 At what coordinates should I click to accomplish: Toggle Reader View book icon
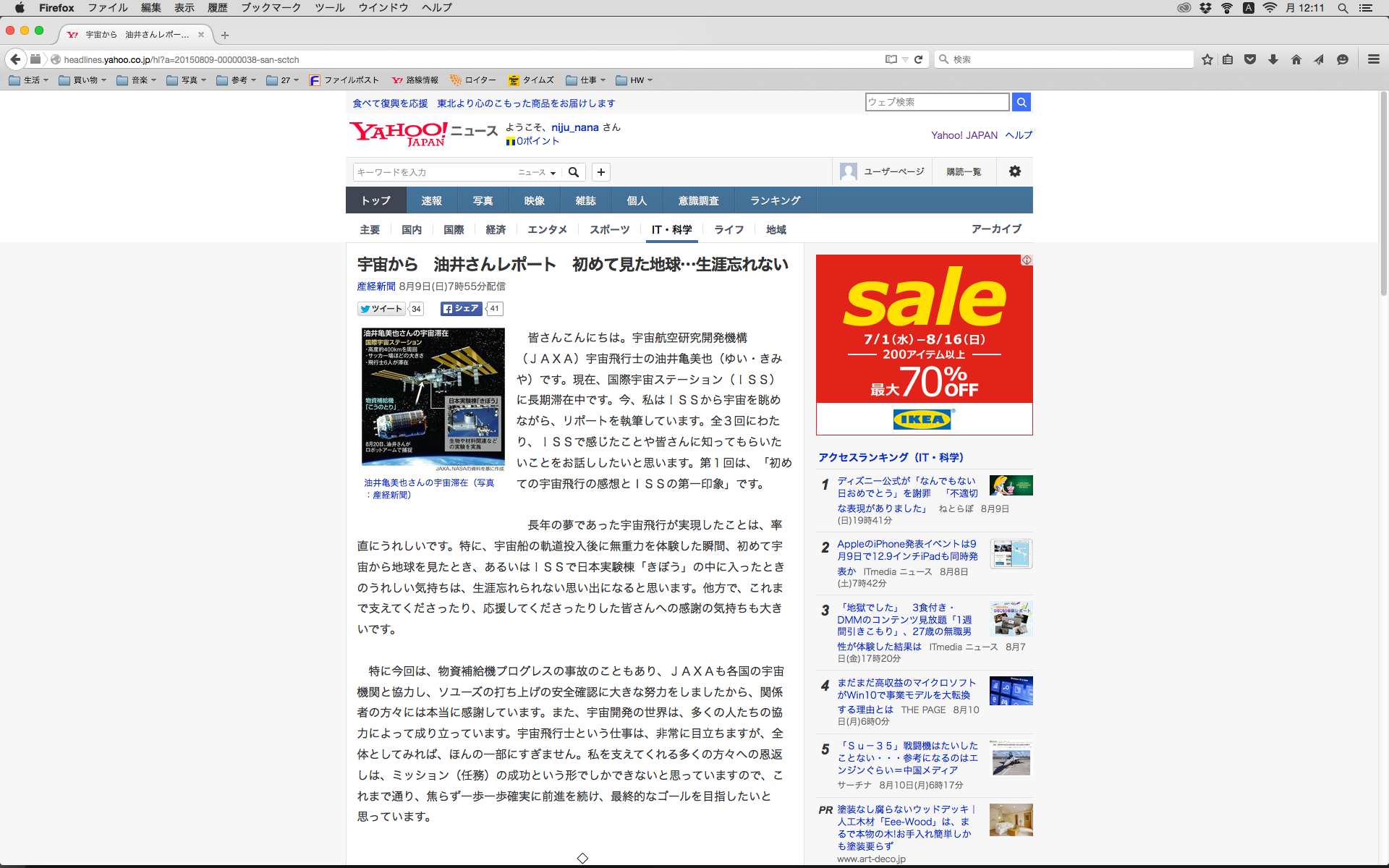891,60
